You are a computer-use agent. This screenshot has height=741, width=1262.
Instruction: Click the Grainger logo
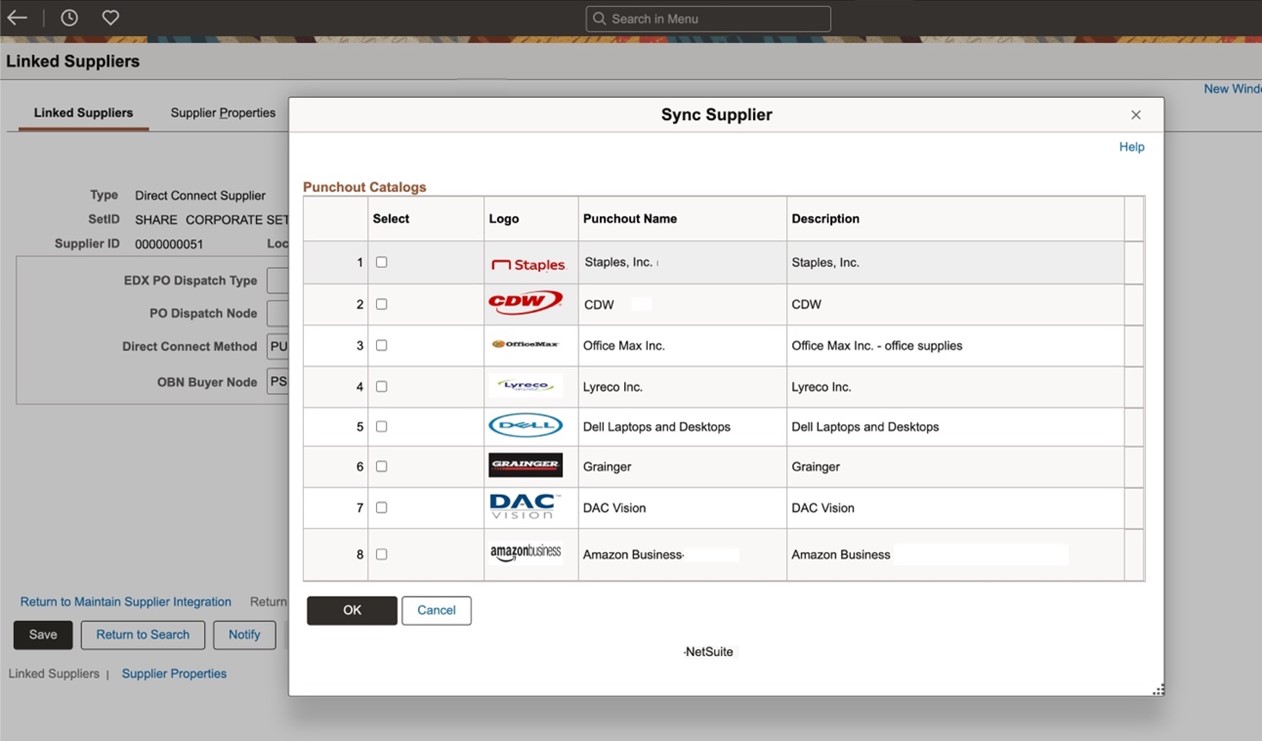pos(525,465)
